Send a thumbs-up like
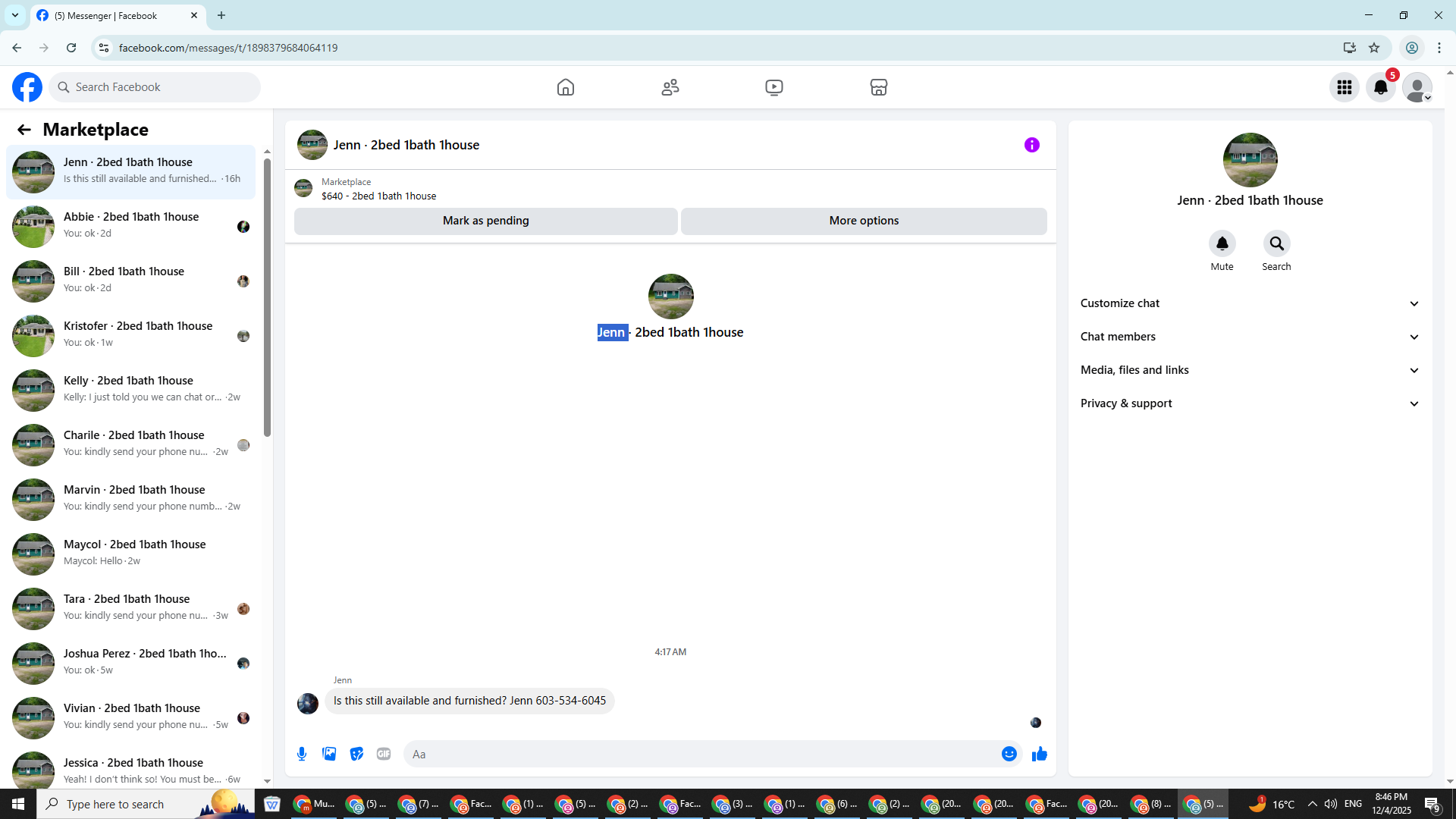 point(1039,754)
